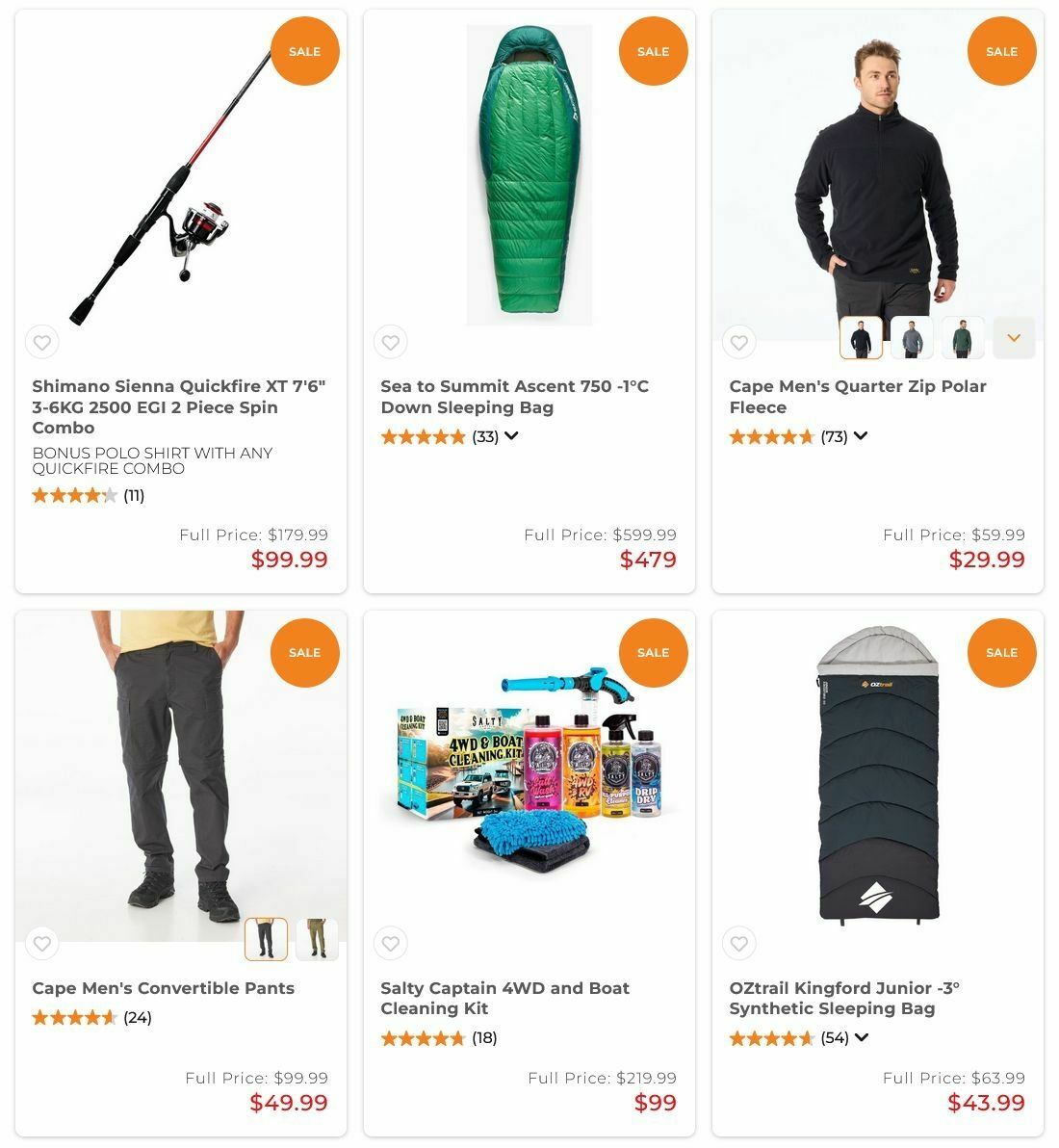Expand more fleece colour options chevron

pos(1014,337)
